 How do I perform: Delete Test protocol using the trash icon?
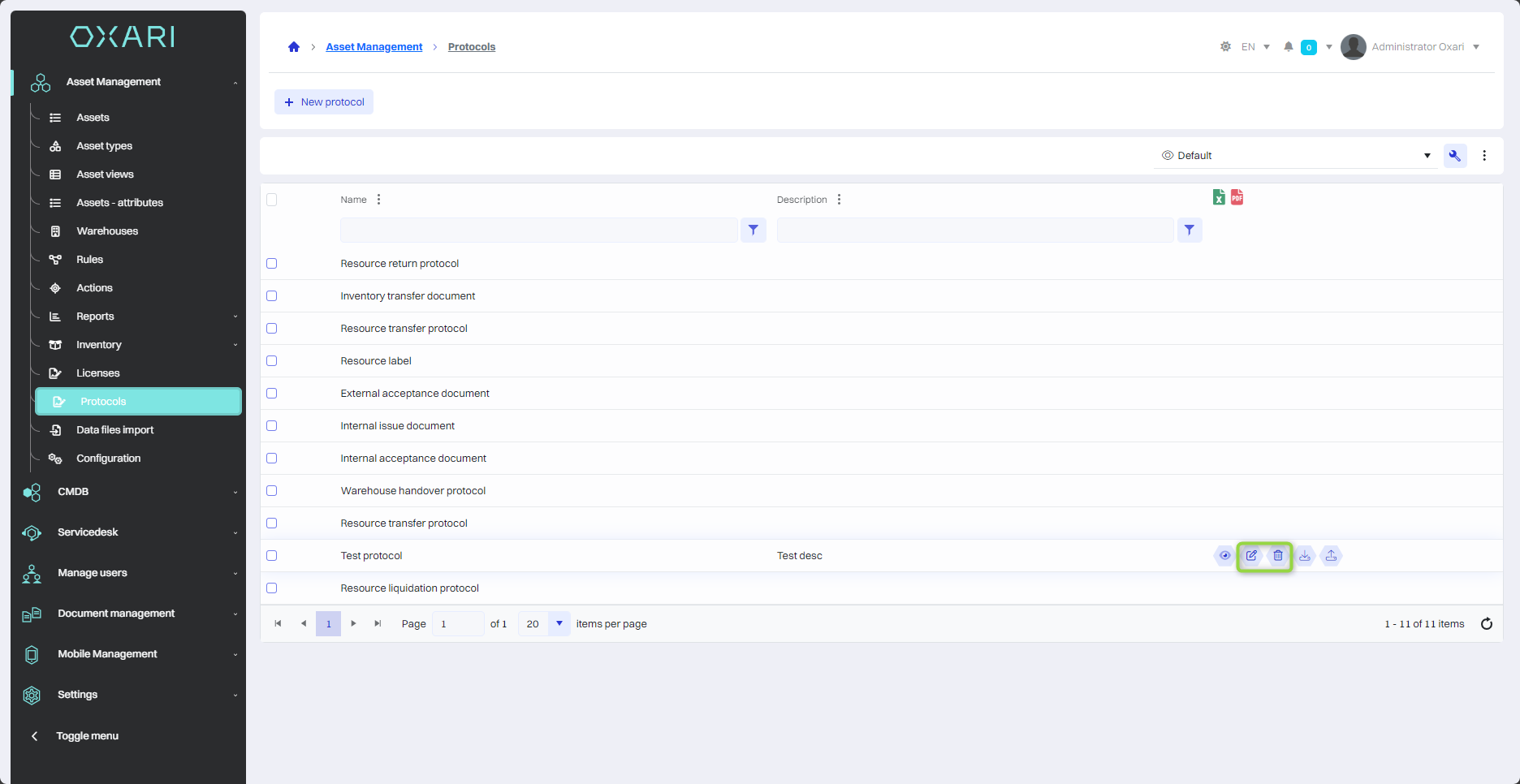(1278, 556)
